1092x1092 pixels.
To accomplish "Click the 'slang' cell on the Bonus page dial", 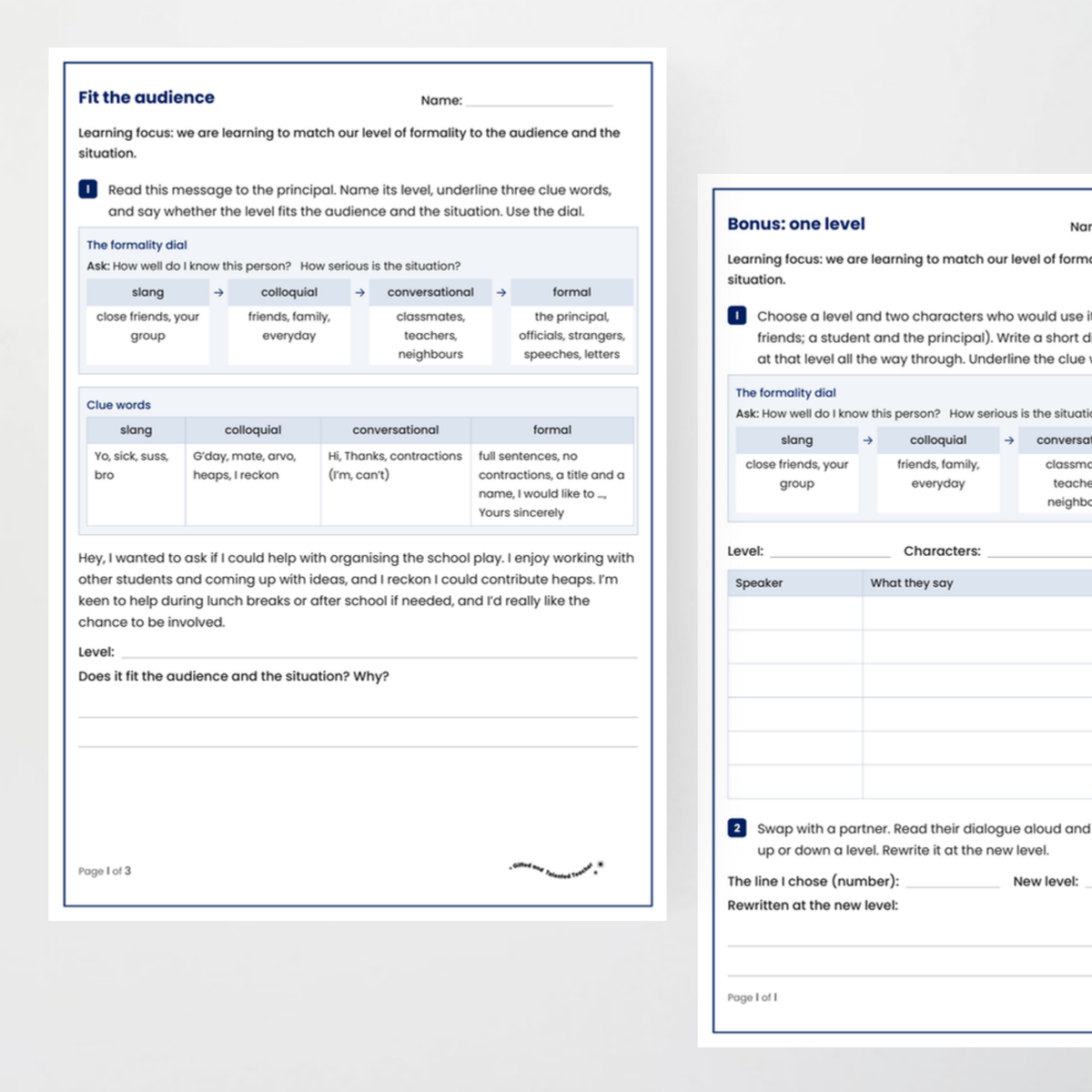I will [797, 440].
